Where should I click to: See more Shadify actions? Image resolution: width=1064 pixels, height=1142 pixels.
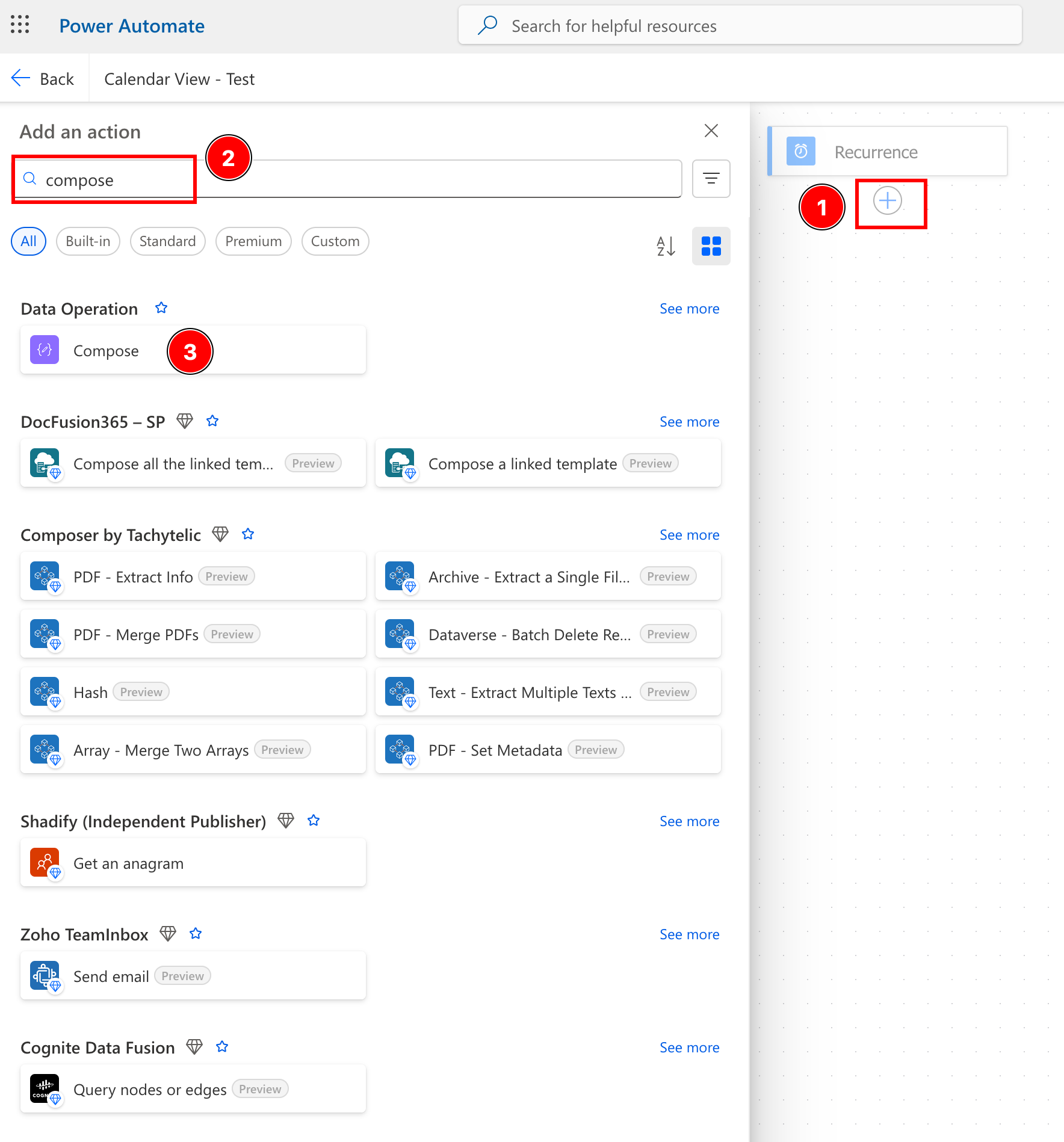pyautogui.click(x=689, y=821)
